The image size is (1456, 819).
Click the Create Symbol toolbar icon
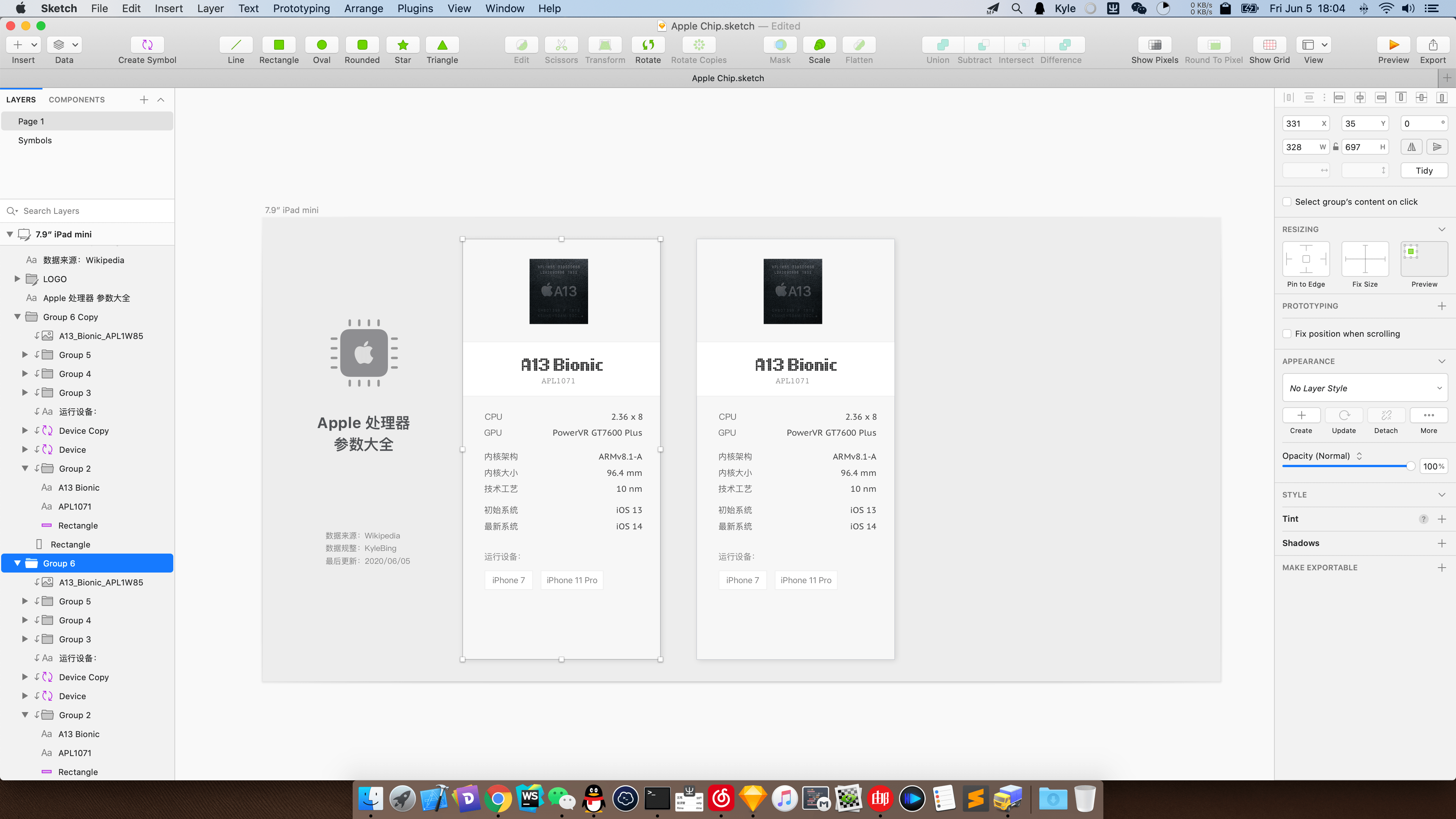tap(147, 45)
